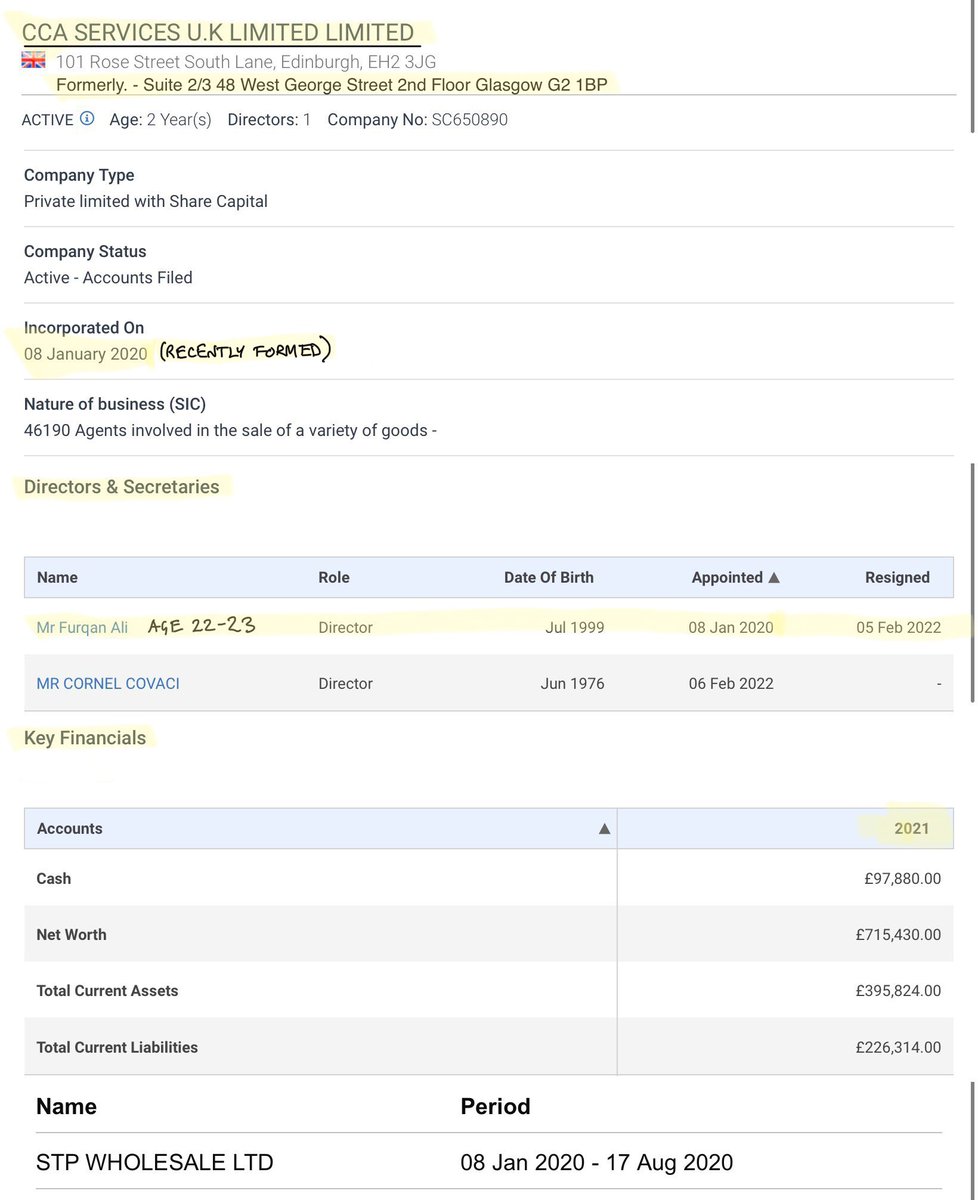Click the CCA SERVICES U.K LIMITED title
This screenshot has height=1200, width=978.
[218, 33]
